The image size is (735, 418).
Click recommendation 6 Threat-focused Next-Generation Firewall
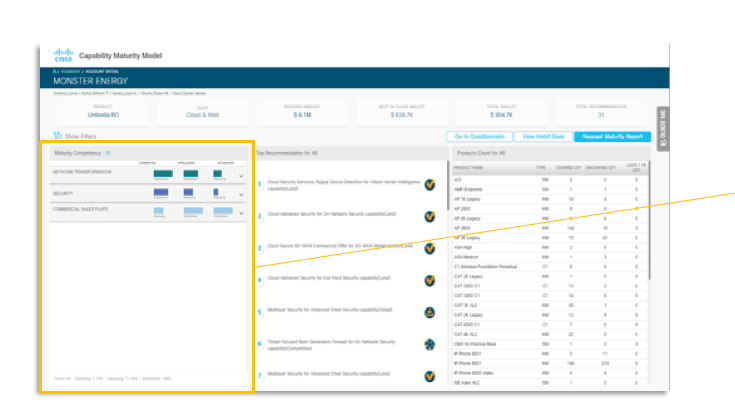(x=331, y=345)
